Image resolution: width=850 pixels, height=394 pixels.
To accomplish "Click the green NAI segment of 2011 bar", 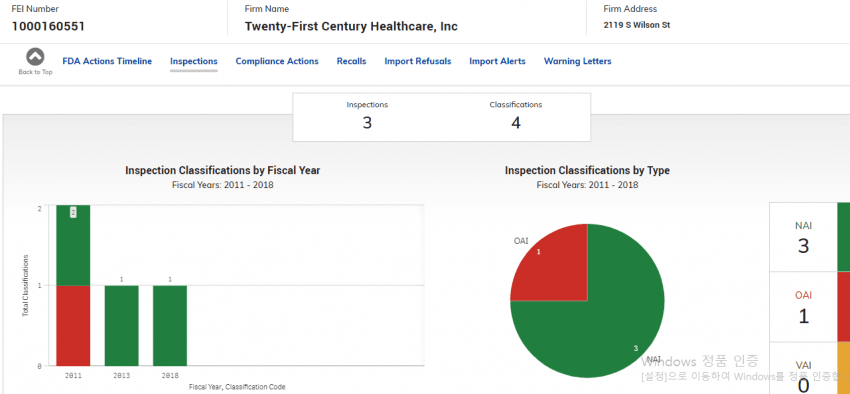I will click(73, 246).
